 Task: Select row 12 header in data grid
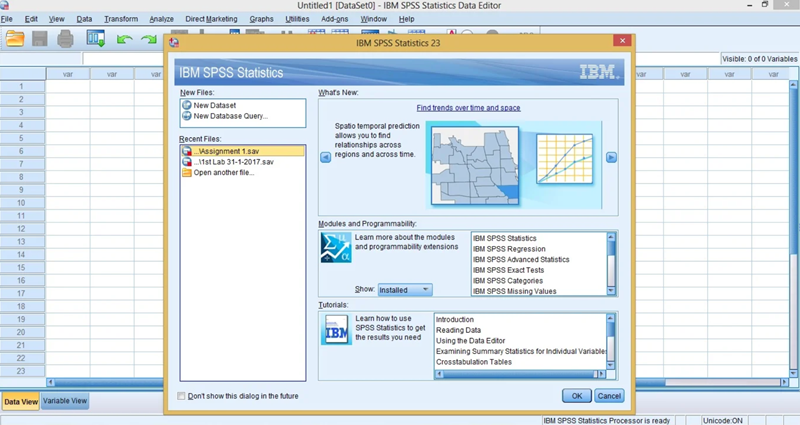coord(21,229)
